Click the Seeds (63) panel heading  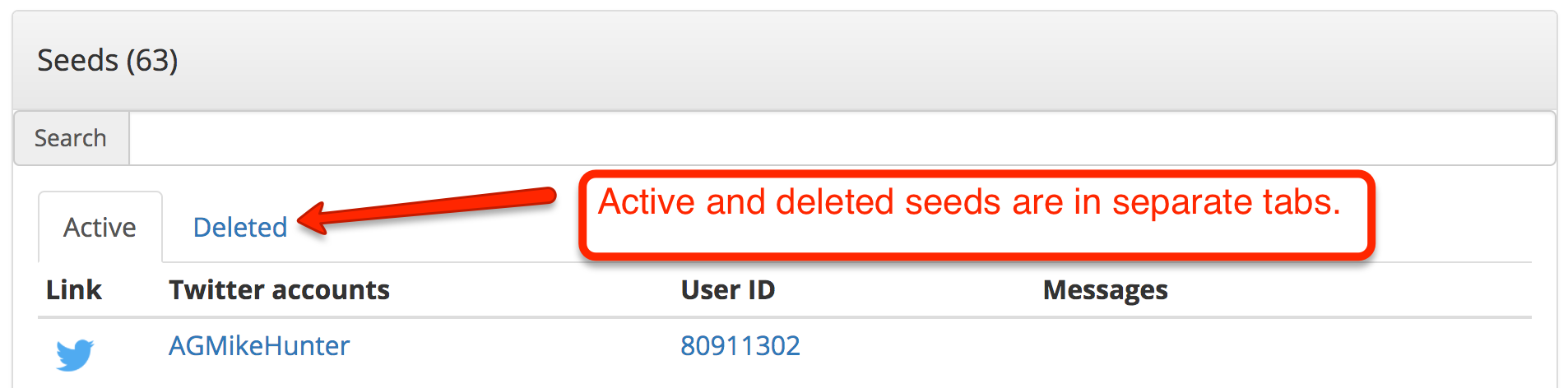[x=784, y=61]
